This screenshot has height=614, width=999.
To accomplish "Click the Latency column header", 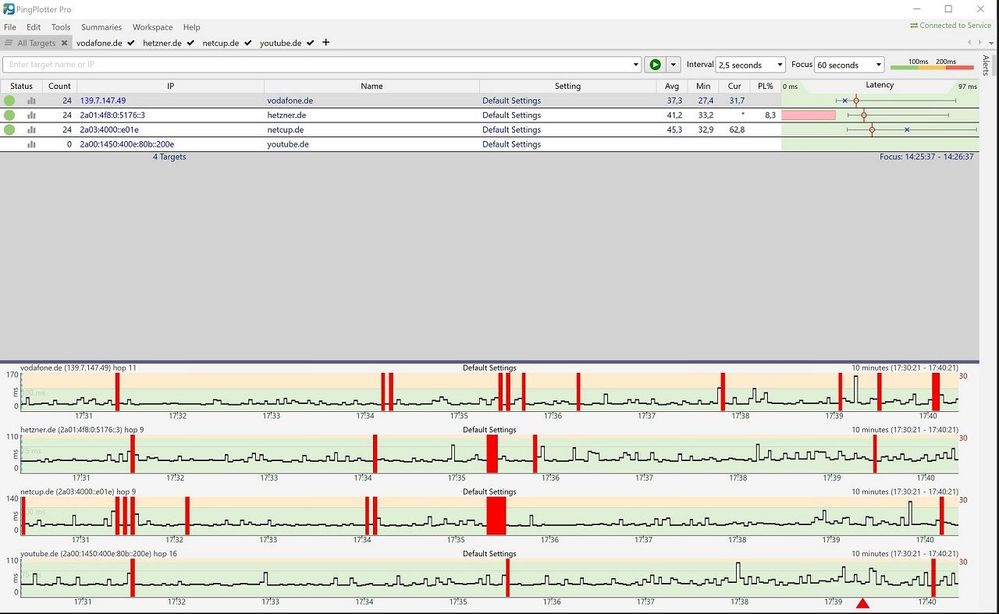I will [x=879, y=85].
